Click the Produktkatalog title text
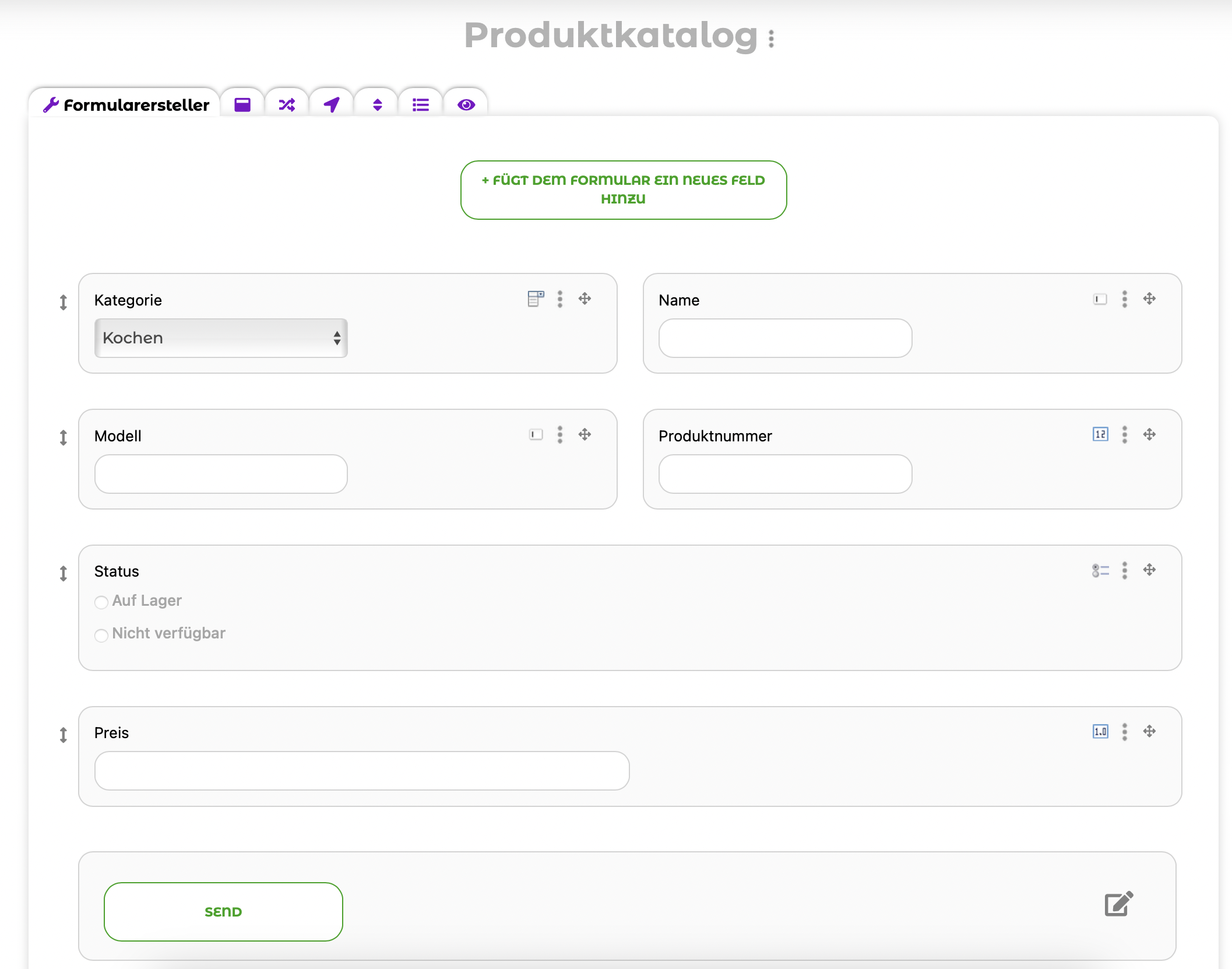The height and width of the screenshot is (969, 1232). tap(611, 36)
